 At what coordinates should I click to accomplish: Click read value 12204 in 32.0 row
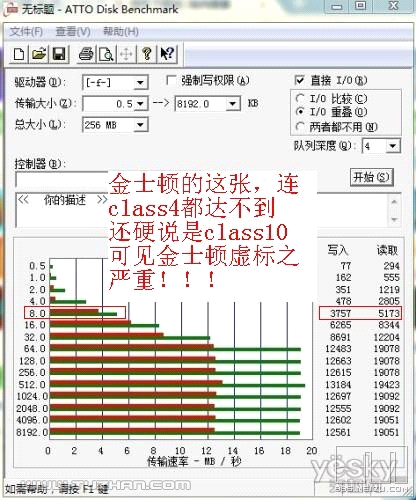pyautogui.click(x=386, y=337)
